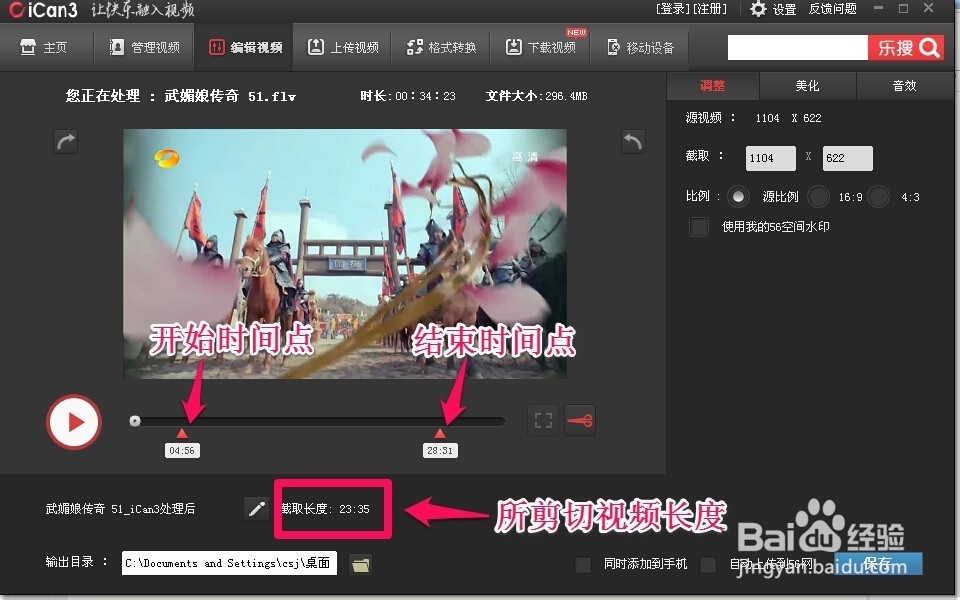The width and height of the screenshot is (960, 600).
Task: Go to the 上传视频 upload tab
Action: coord(343,47)
